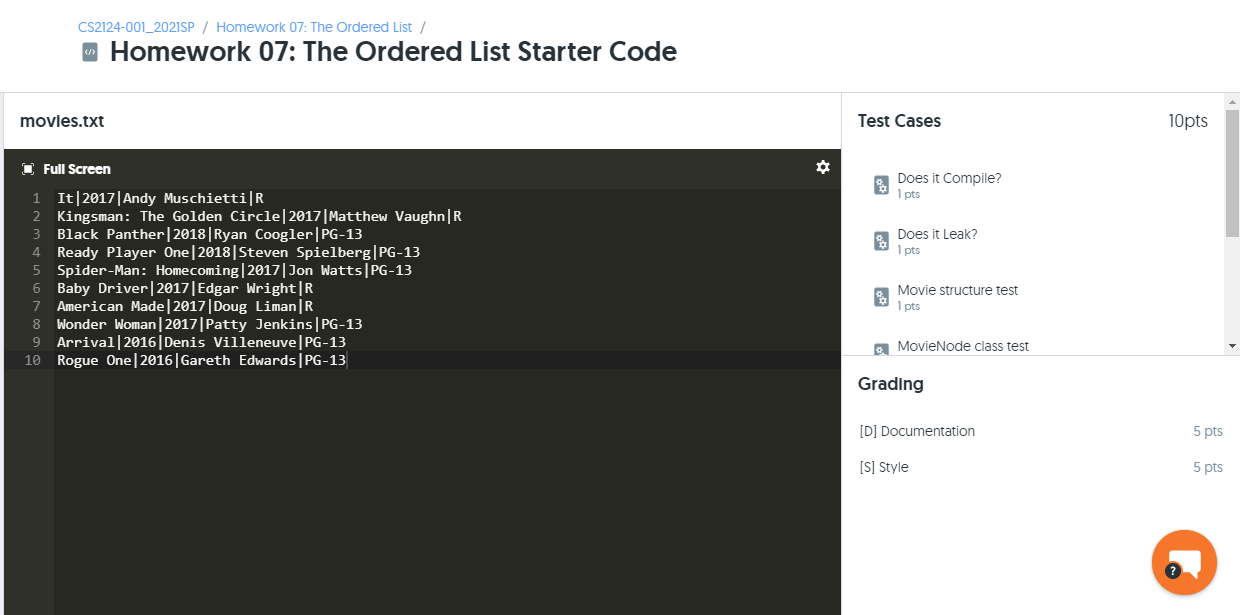Click the test cases scroll down arrow
This screenshot has height=615, width=1240.
tap(1232, 346)
